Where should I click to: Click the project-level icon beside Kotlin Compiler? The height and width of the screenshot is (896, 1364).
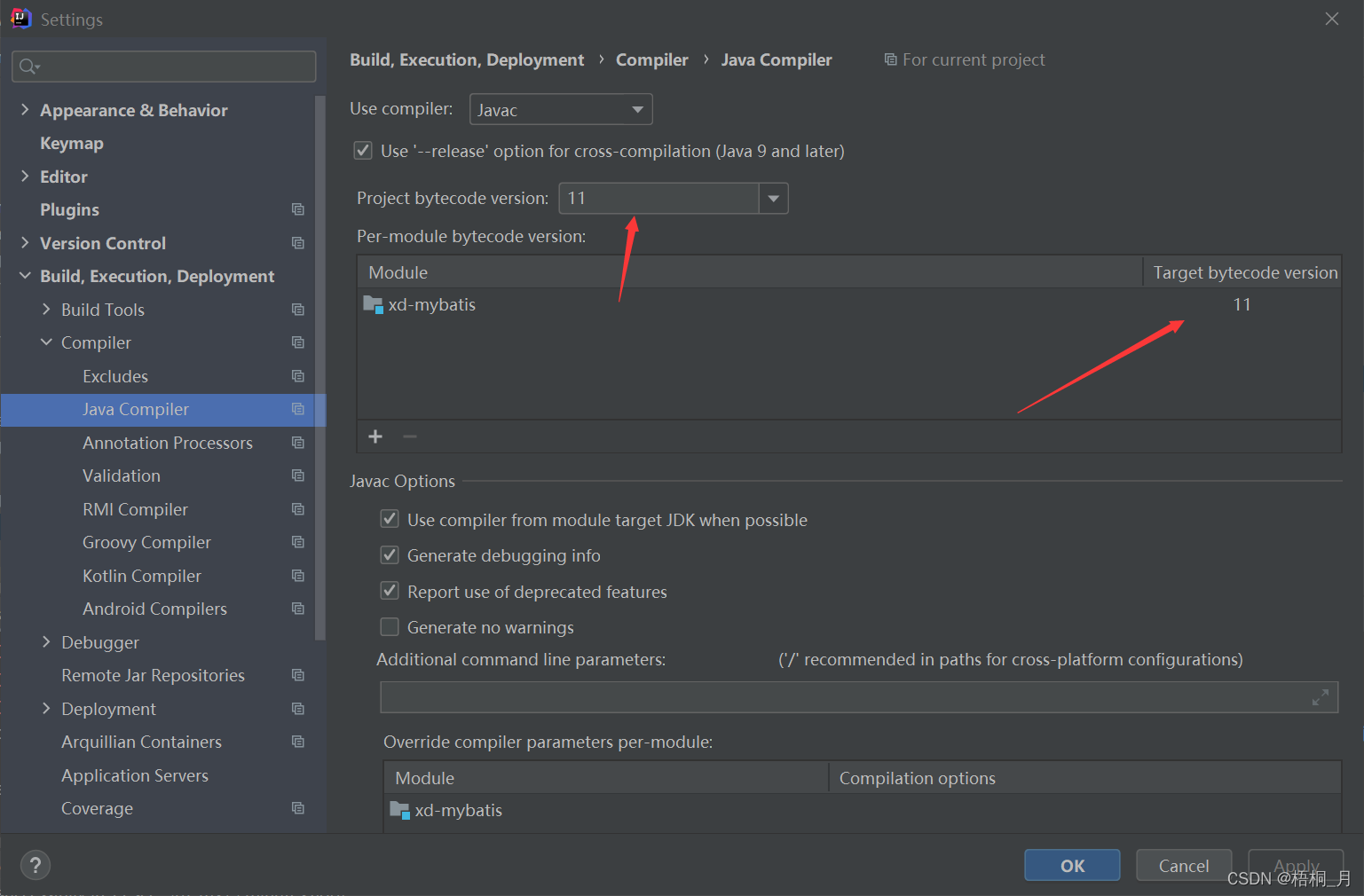pyautogui.click(x=298, y=576)
